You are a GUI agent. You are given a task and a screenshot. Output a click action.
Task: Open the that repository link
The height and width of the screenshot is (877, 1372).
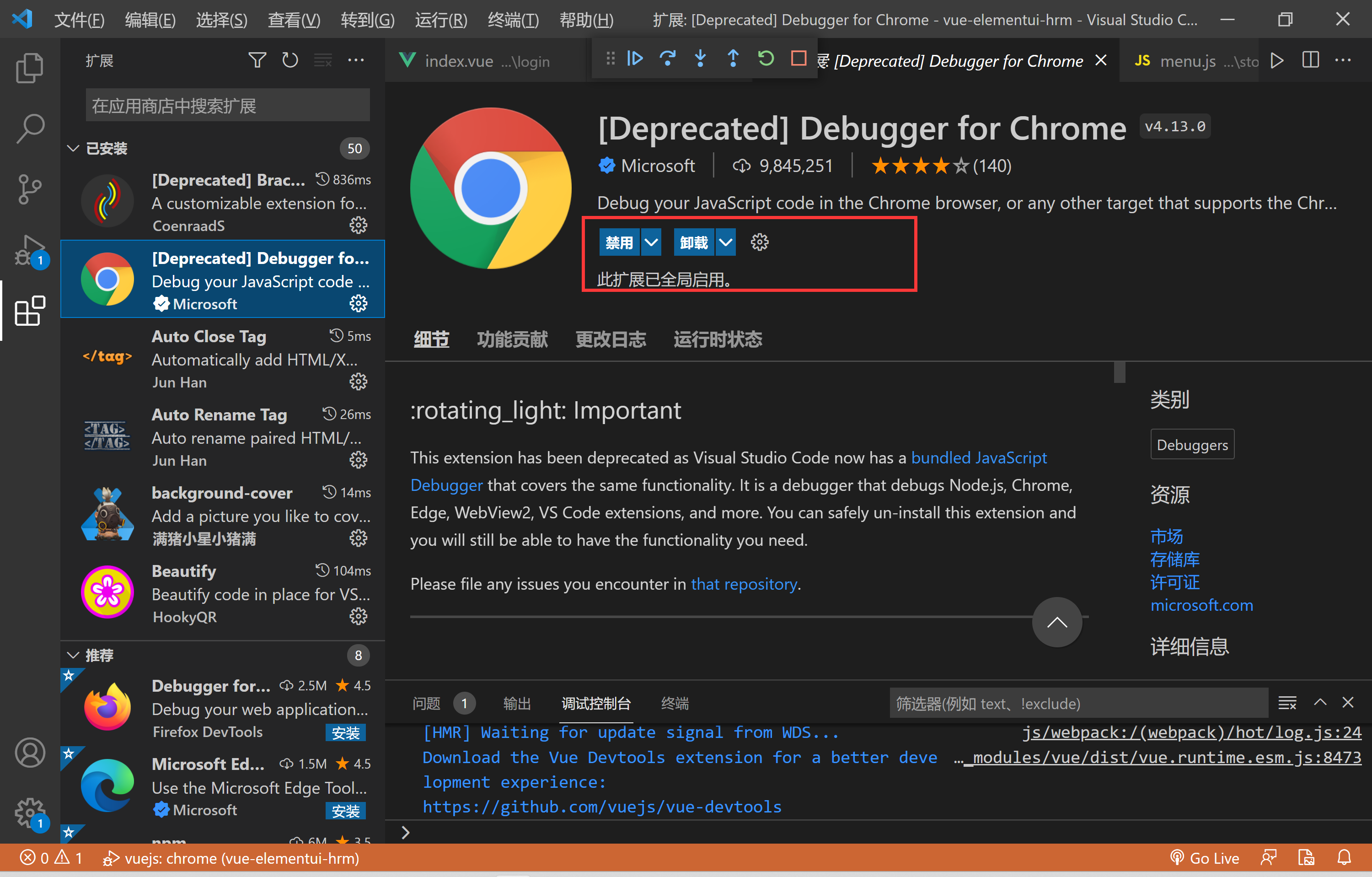(x=744, y=584)
